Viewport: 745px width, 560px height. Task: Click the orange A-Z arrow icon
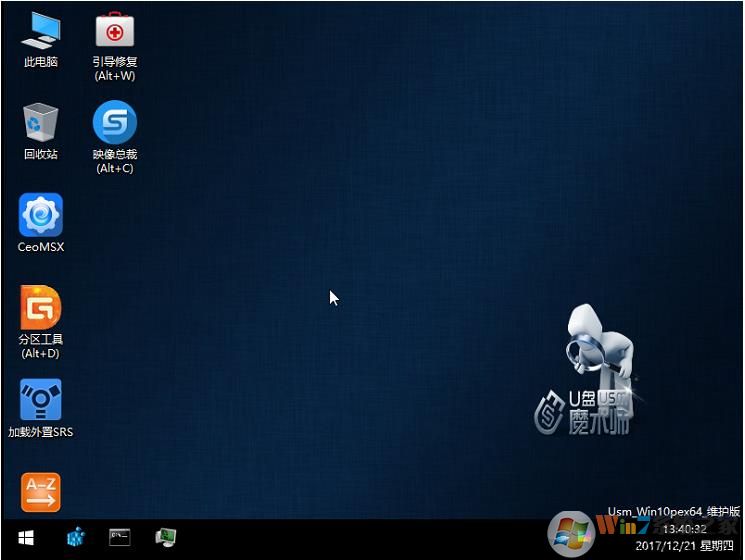[41, 491]
